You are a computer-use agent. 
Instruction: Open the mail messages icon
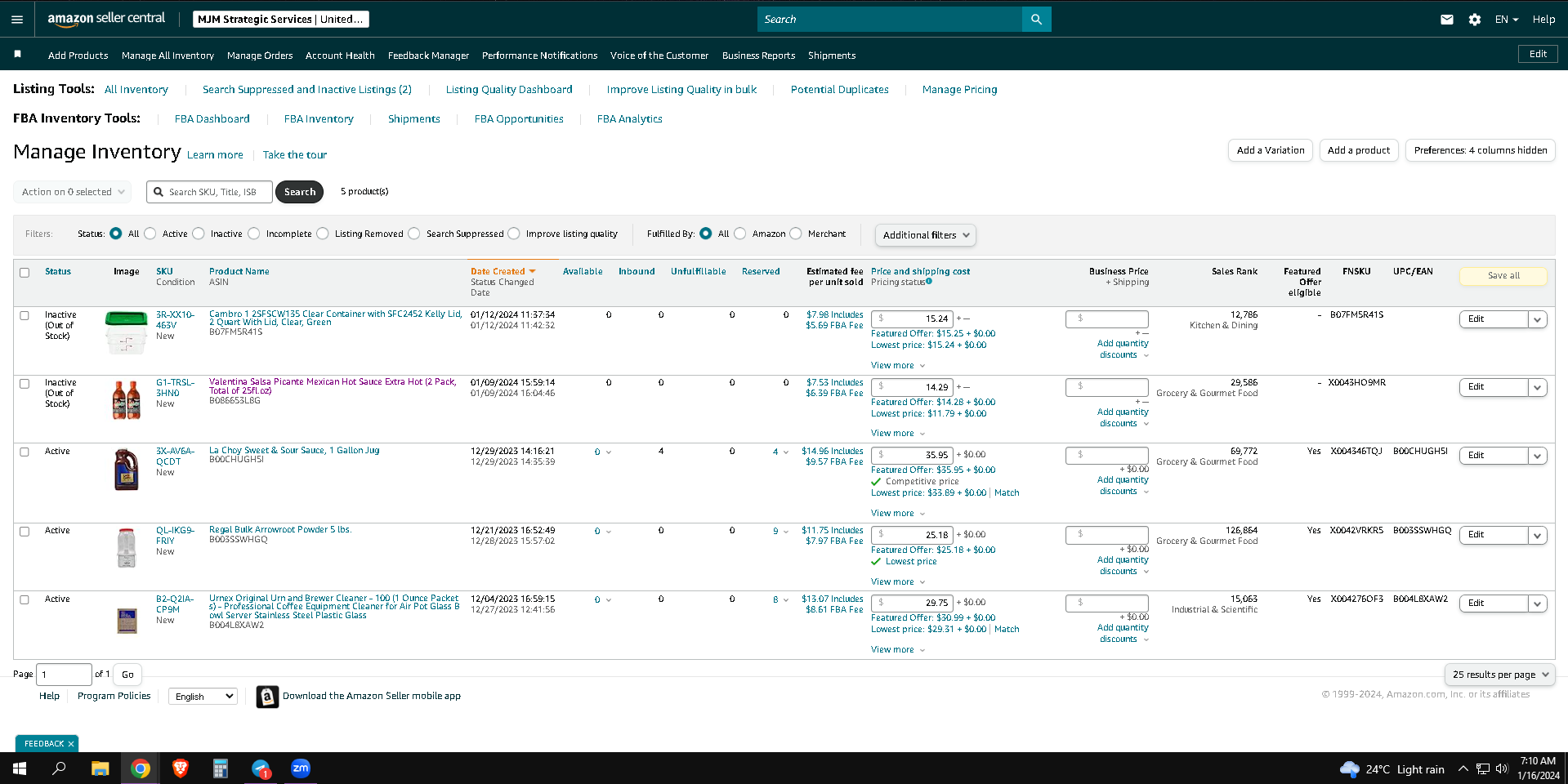[1446, 20]
